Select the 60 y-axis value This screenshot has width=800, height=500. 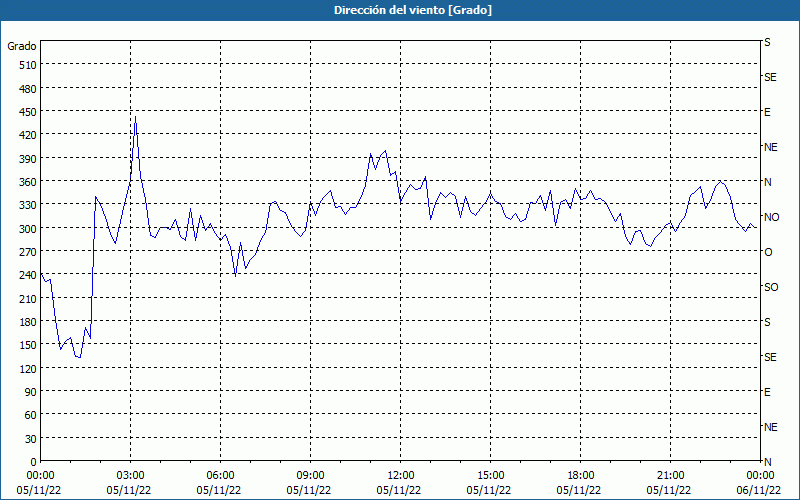tap(31, 415)
